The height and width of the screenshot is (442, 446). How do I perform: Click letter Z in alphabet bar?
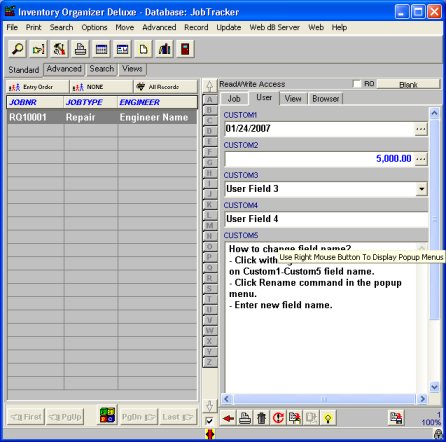pos(210,362)
